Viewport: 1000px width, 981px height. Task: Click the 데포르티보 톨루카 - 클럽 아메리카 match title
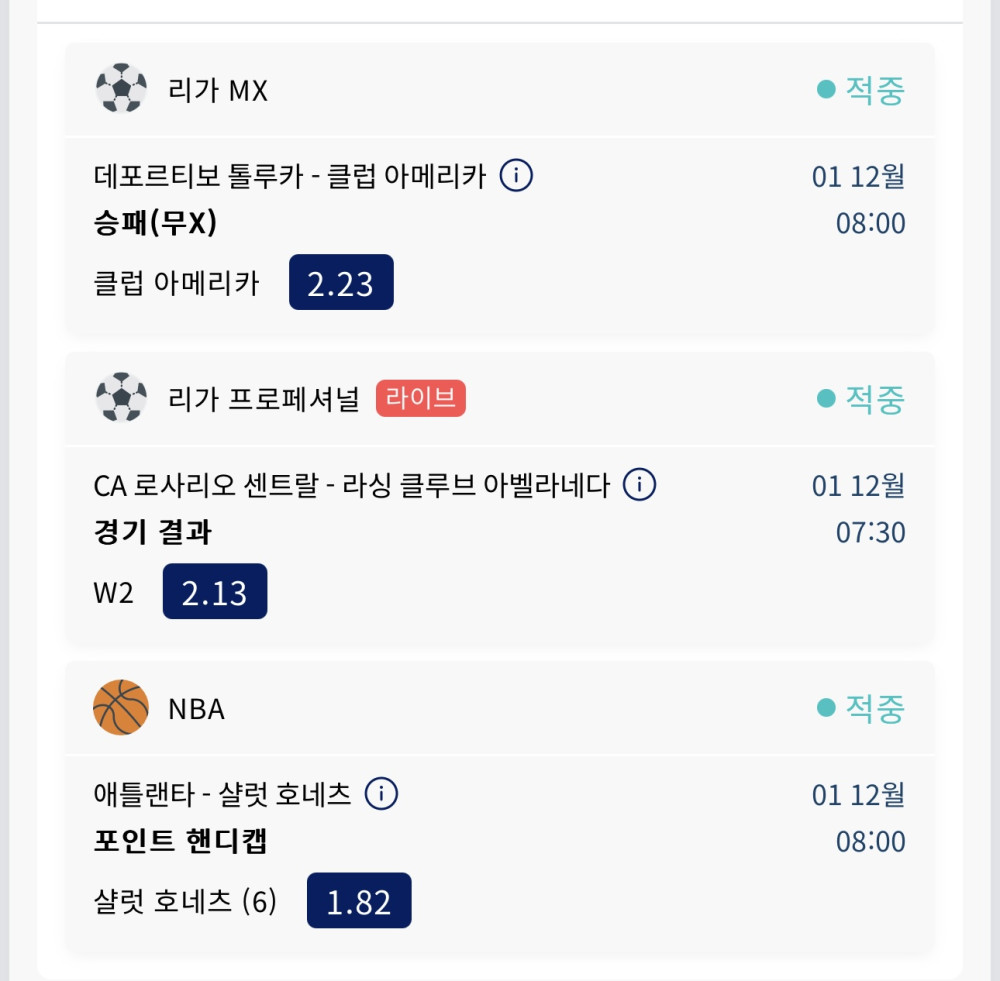290,177
